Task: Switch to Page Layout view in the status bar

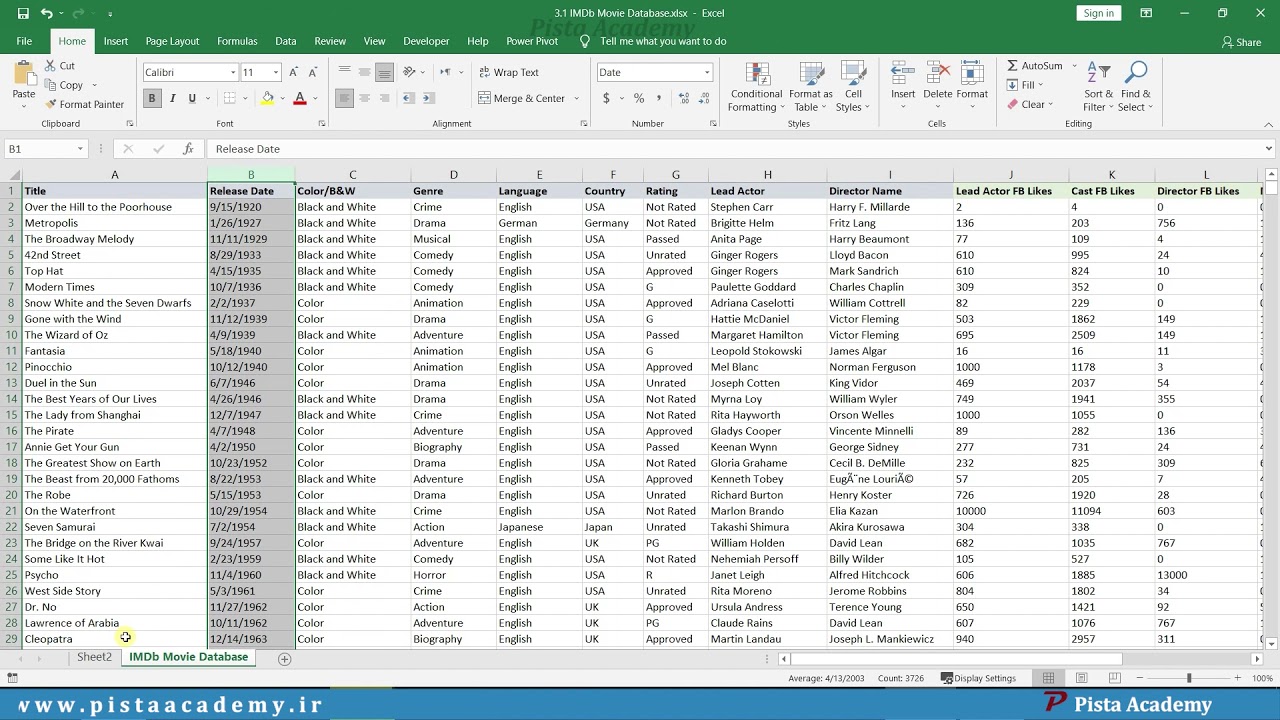Action: click(x=1081, y=678)
